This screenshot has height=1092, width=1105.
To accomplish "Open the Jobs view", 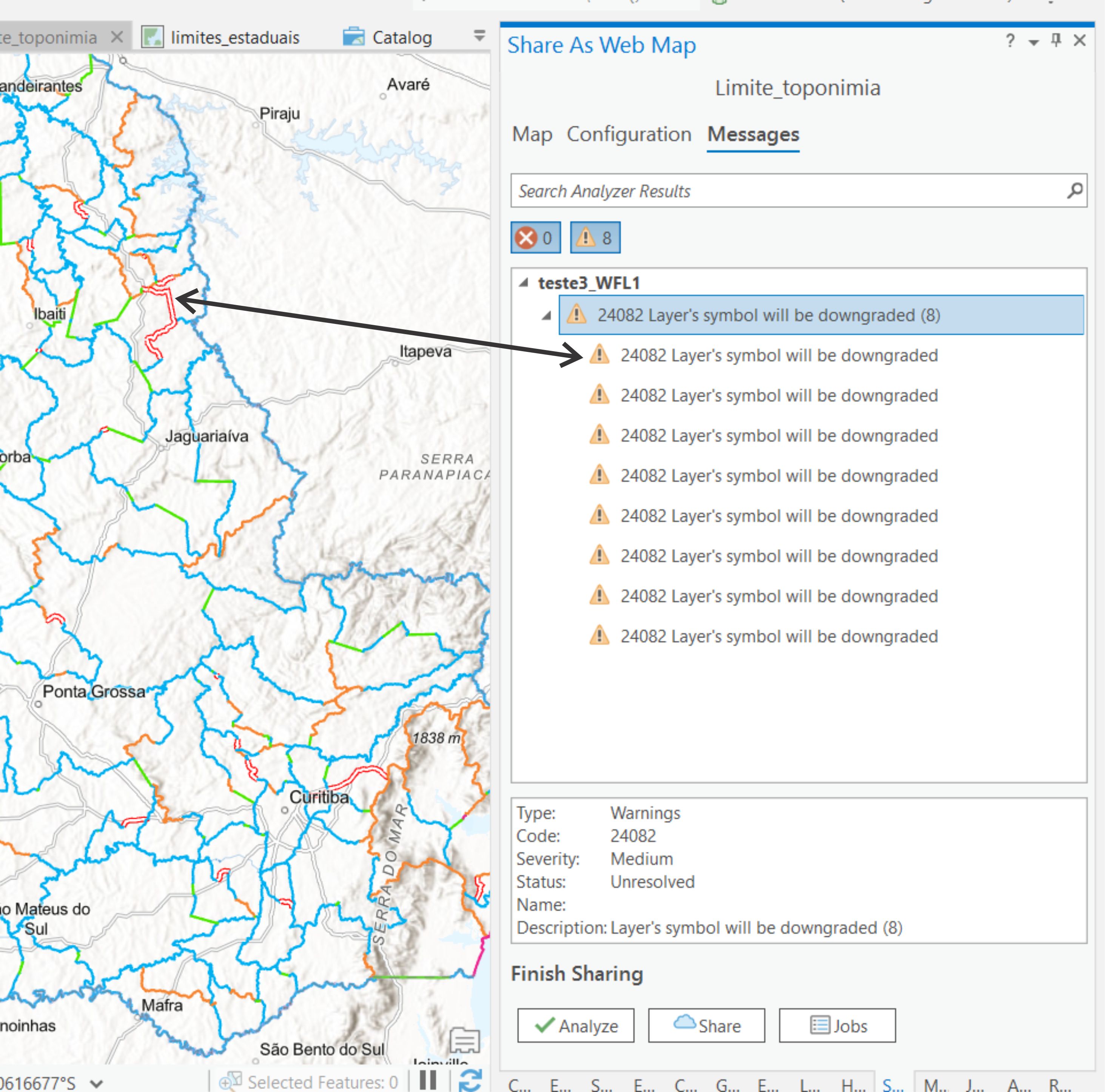I will [x=837, y=1025].
